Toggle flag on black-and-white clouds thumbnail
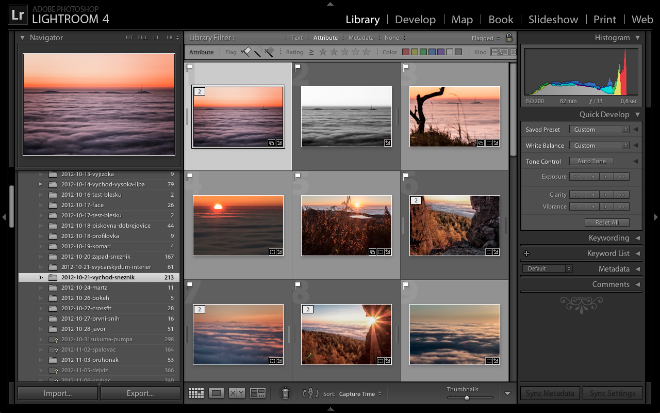The width and height of the screenshot is (660, 413). [298, 67]
